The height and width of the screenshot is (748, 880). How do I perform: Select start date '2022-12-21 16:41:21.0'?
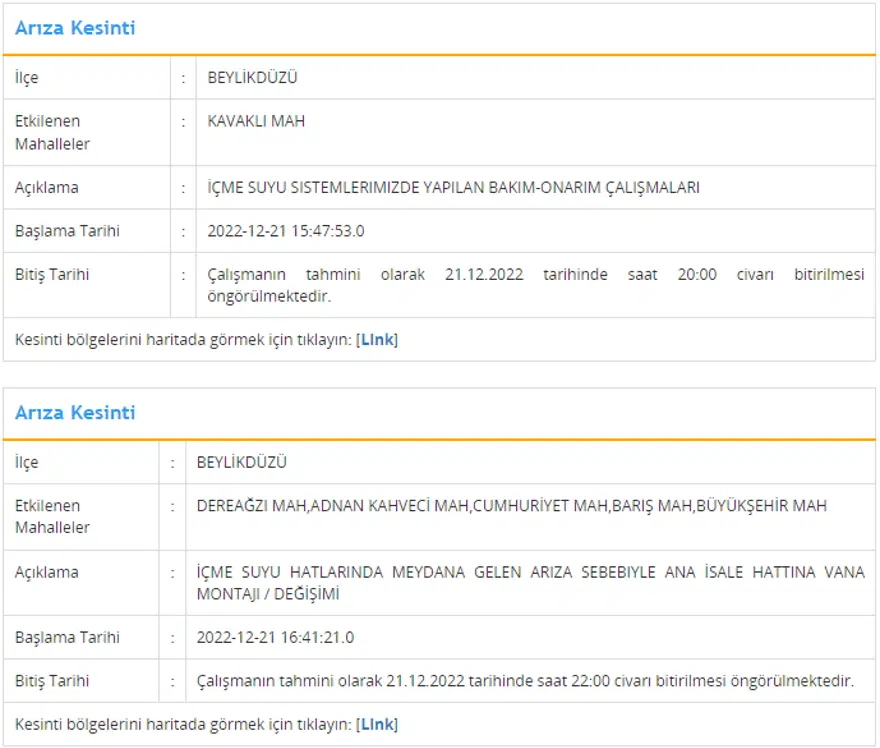pos(275,637)
